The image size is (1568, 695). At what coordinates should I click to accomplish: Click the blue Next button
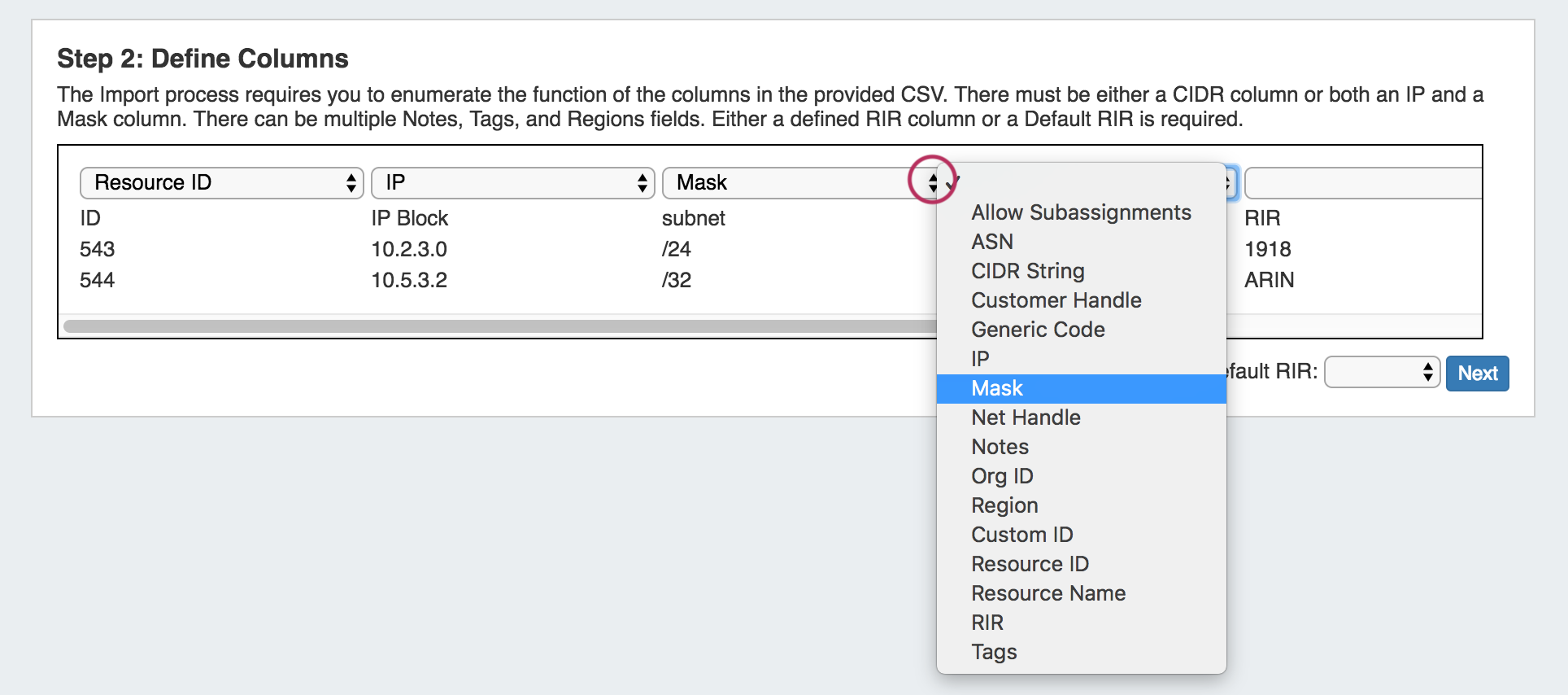click(1477, 374)
